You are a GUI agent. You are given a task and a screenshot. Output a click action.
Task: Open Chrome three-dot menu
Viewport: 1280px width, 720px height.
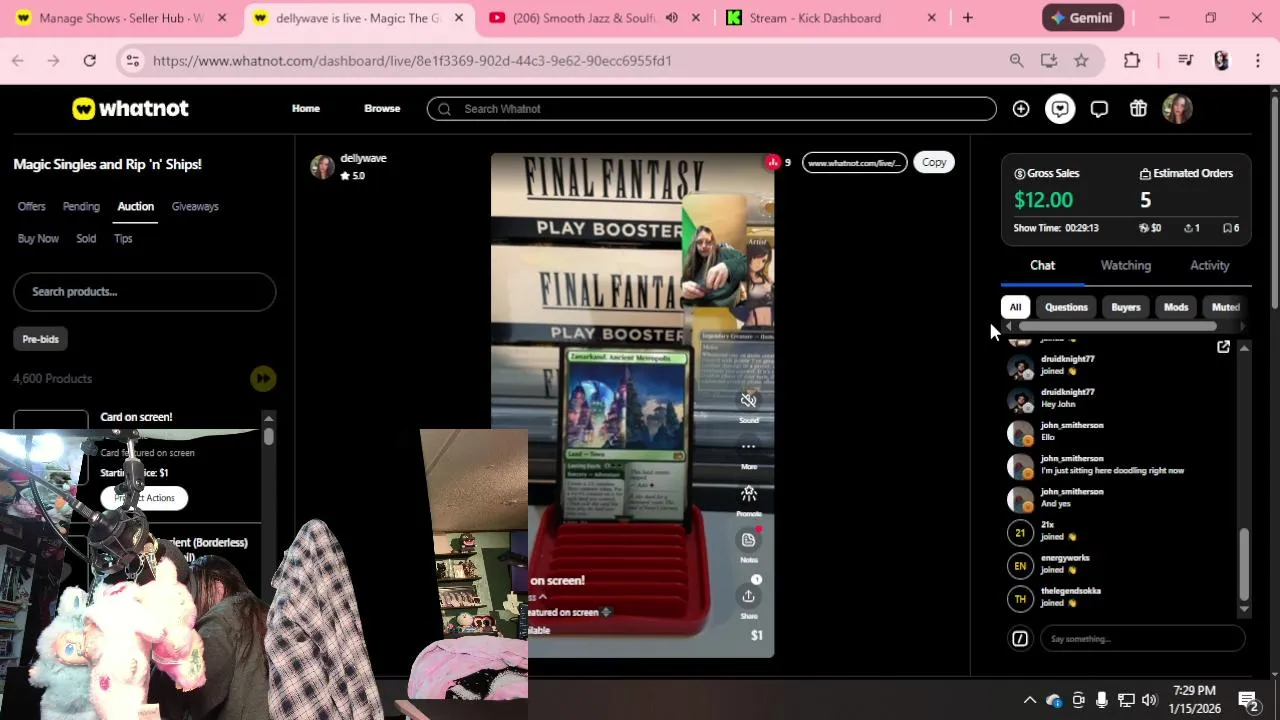1258,61
